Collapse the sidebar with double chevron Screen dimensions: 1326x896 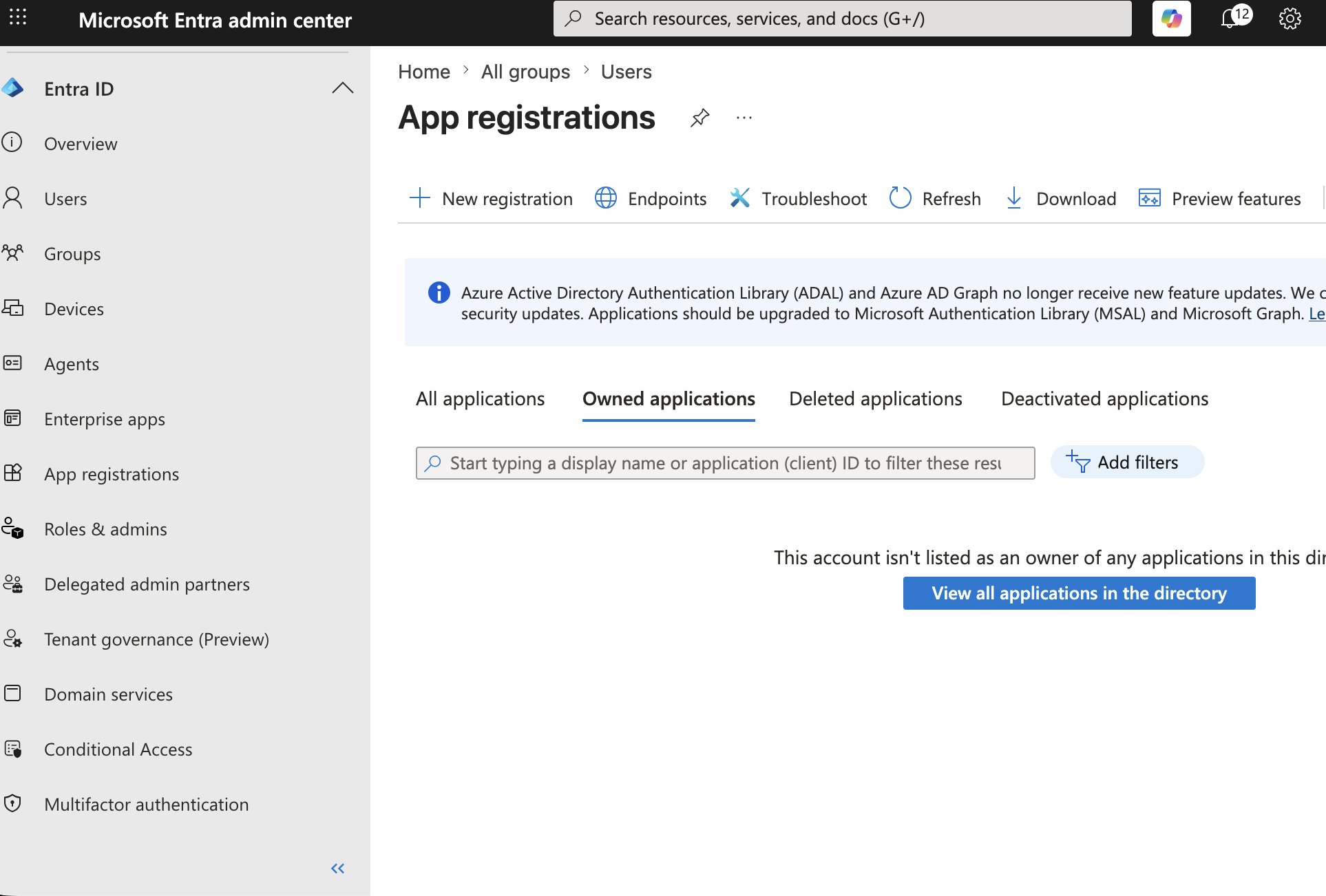pyautogui.click(x=337, y=868)
